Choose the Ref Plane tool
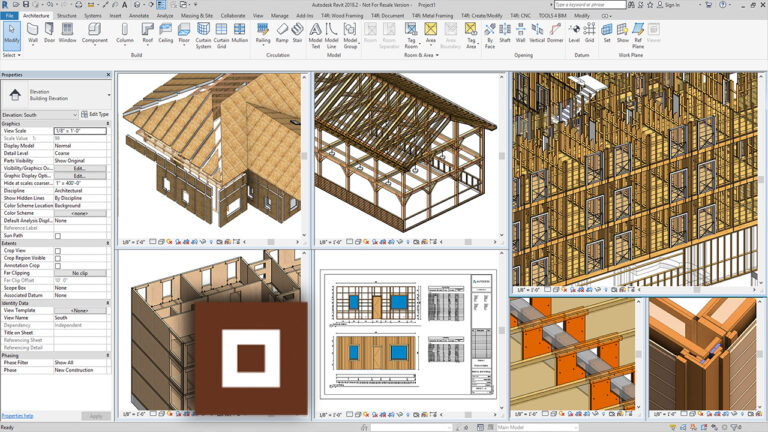 pos(638,35)
